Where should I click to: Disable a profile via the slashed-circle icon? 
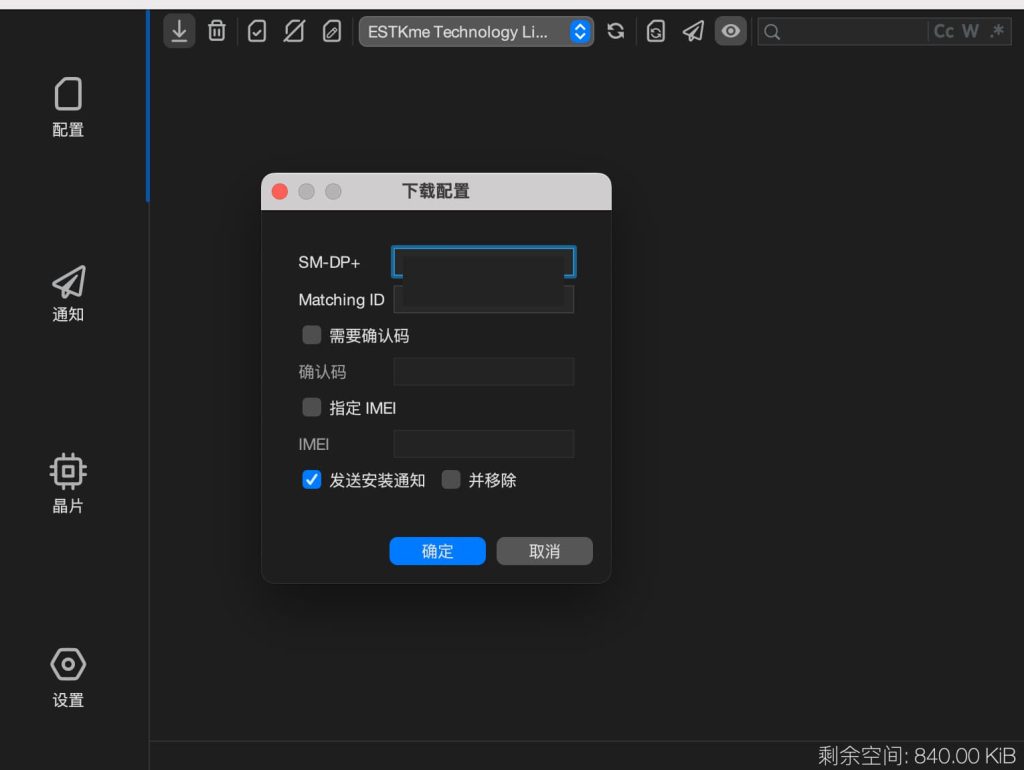point(293,30)
